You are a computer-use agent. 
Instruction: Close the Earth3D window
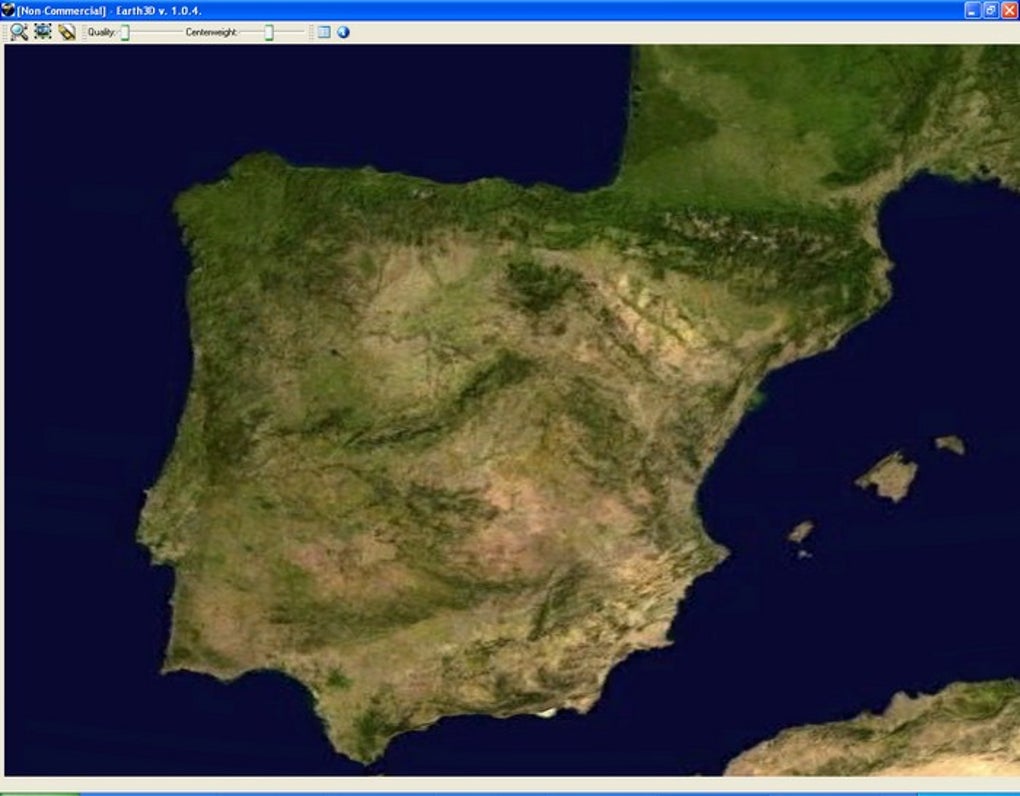(1010, 10)
